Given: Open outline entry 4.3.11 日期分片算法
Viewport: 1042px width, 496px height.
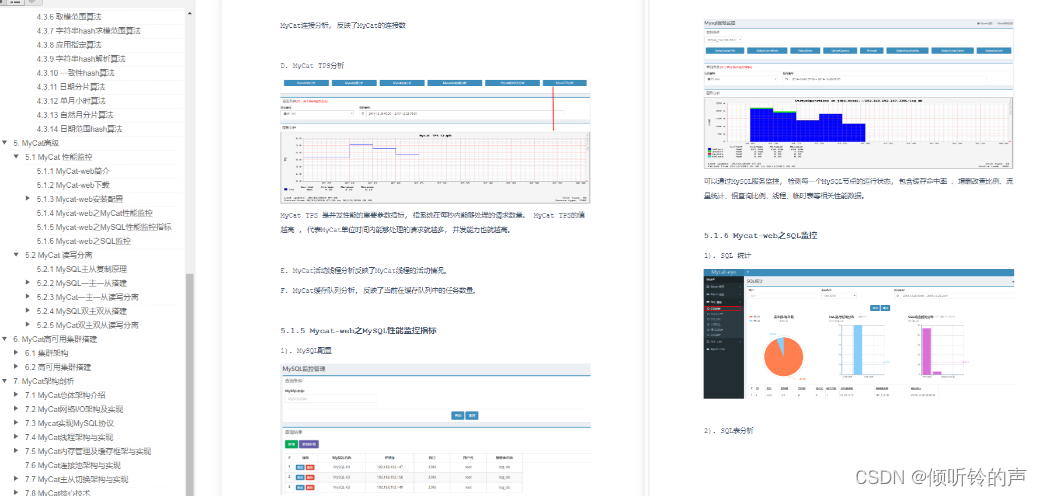Looking at the screenshot, I should (71, 86).
